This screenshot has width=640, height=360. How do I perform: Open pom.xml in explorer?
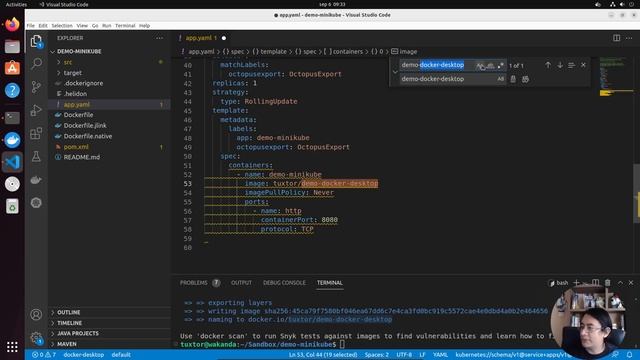pos(76,147)
